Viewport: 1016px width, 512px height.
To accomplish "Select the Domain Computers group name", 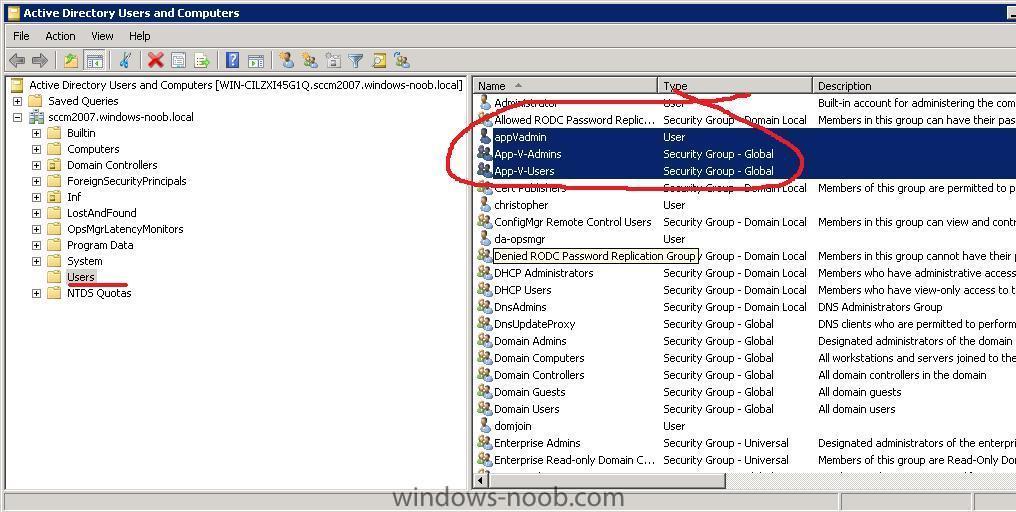I will click(x=539, y=358).
